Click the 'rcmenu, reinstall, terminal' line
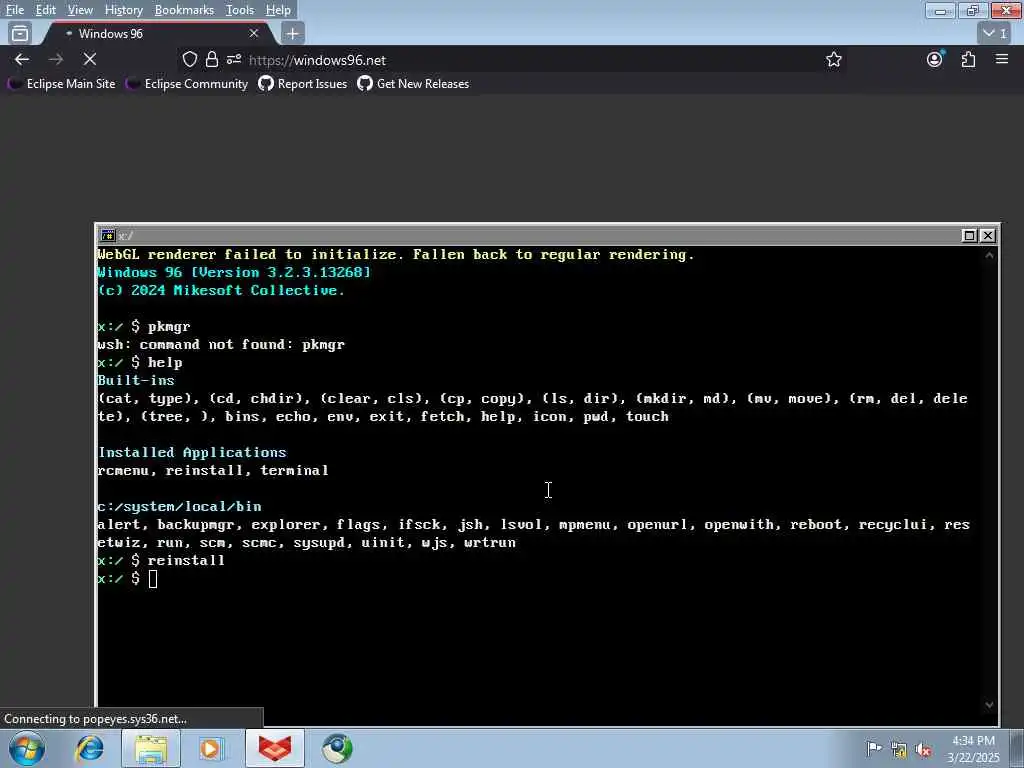The width and height of the screenshot is (1024, 768). tap(213, 470)
